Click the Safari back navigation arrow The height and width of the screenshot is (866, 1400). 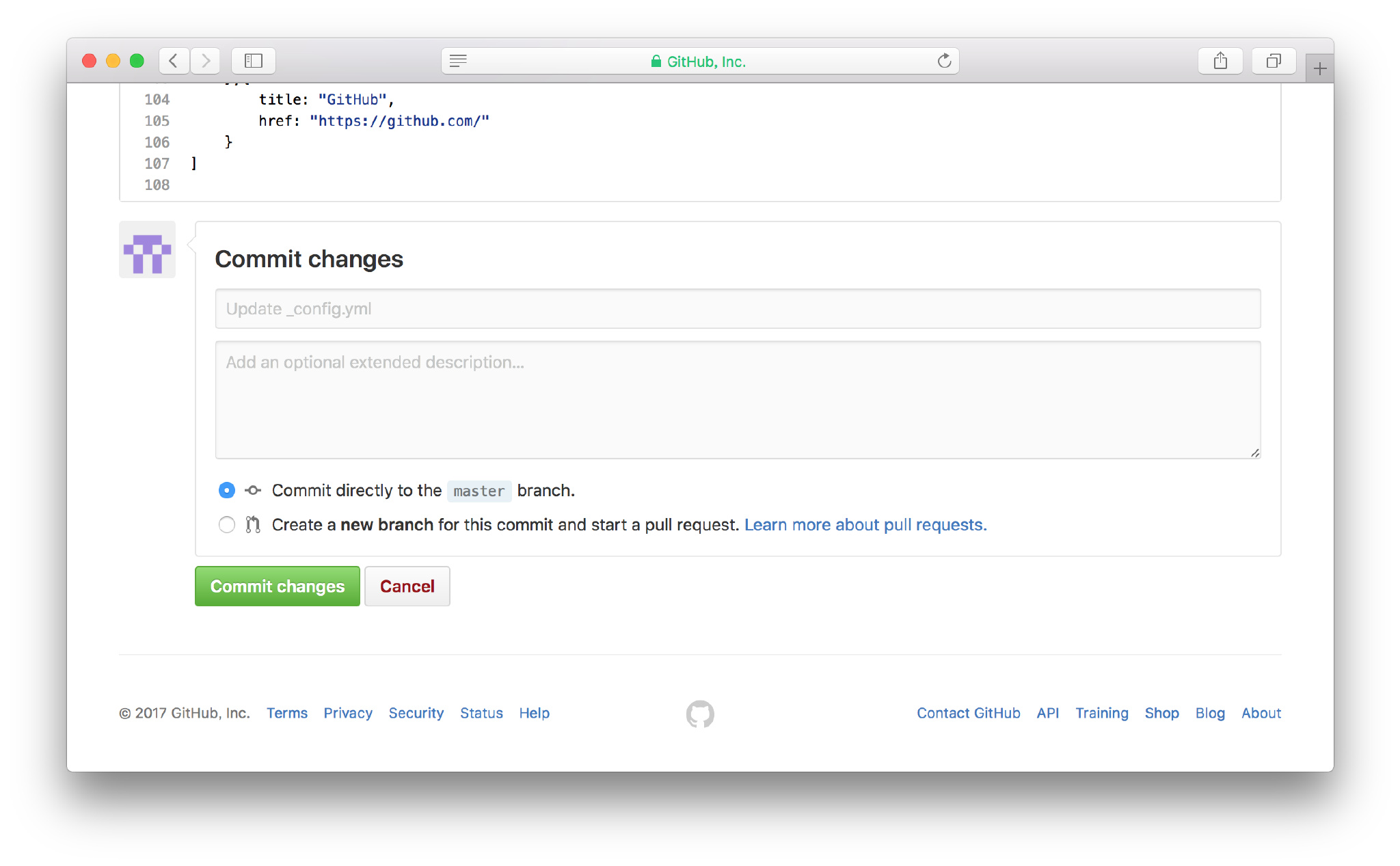click(174, 61)
